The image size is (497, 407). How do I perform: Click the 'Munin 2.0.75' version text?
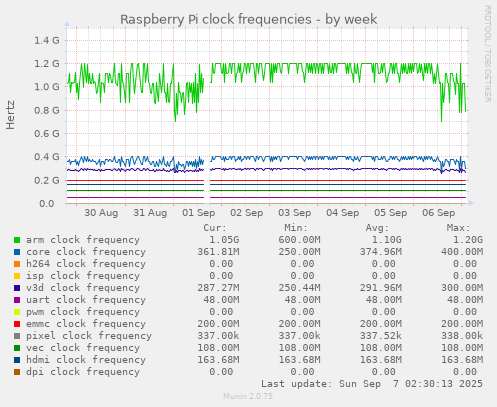pos(248,396)
